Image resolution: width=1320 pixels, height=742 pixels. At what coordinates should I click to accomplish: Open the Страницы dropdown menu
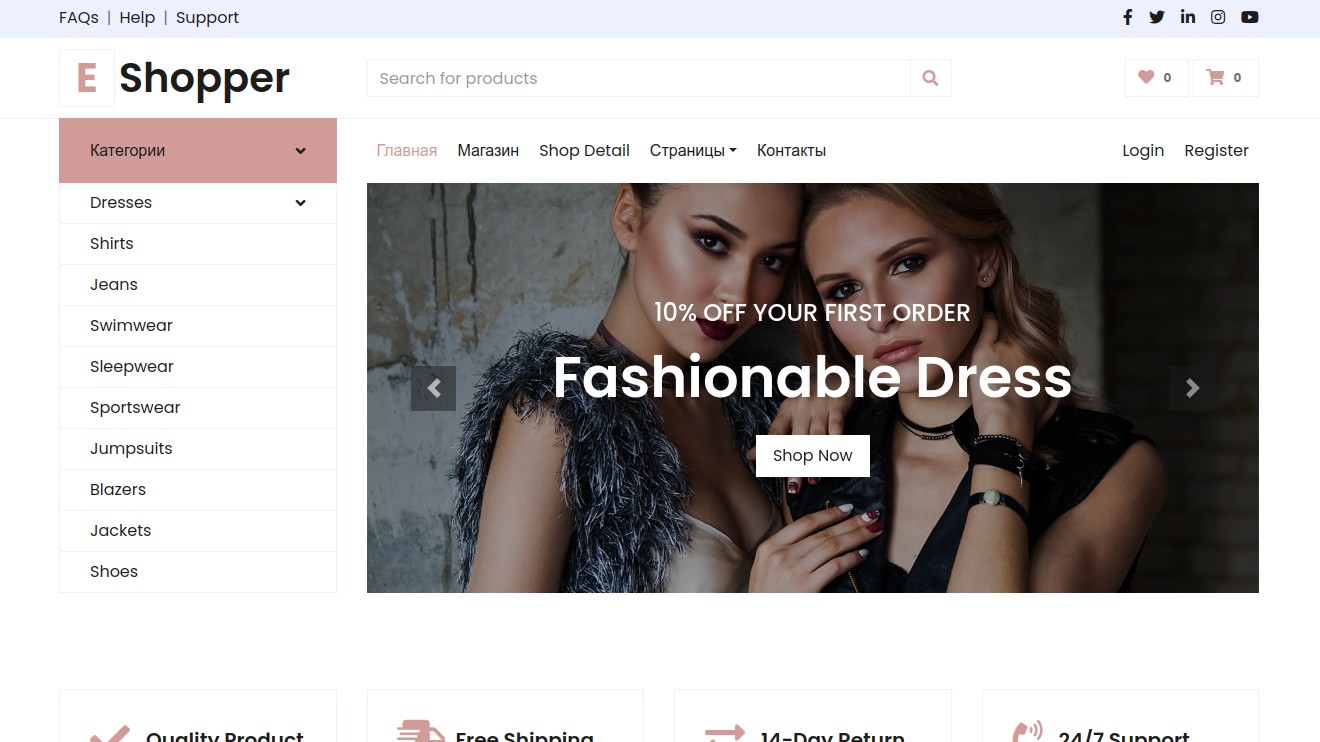[x=693, y=151]
